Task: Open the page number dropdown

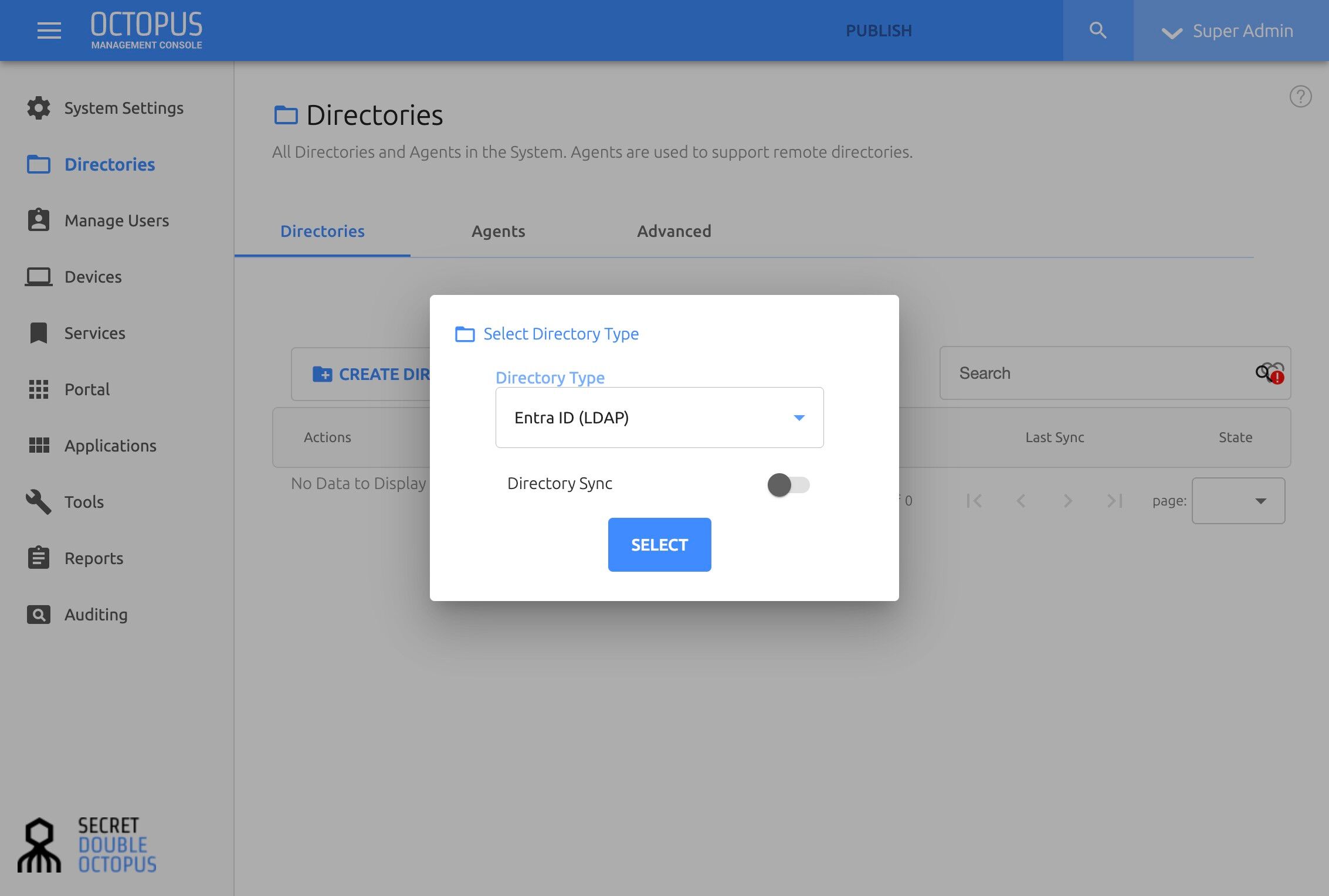Action: 1238,501
